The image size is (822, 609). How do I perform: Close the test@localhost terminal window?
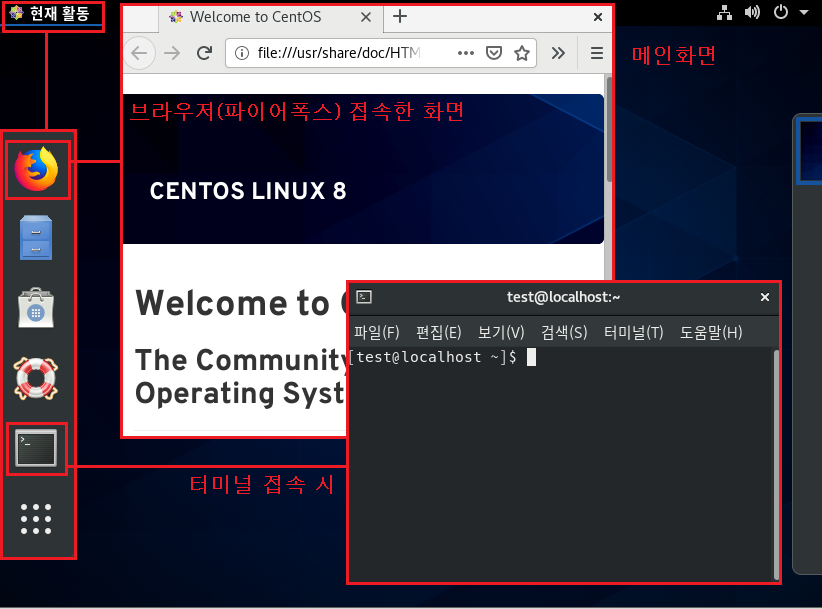coord(765,297)
